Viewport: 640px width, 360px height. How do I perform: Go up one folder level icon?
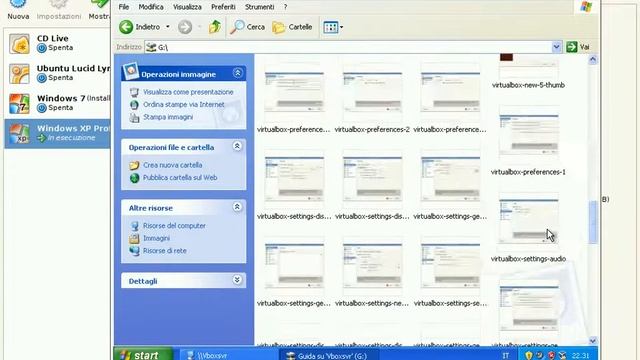pos(215,27)
